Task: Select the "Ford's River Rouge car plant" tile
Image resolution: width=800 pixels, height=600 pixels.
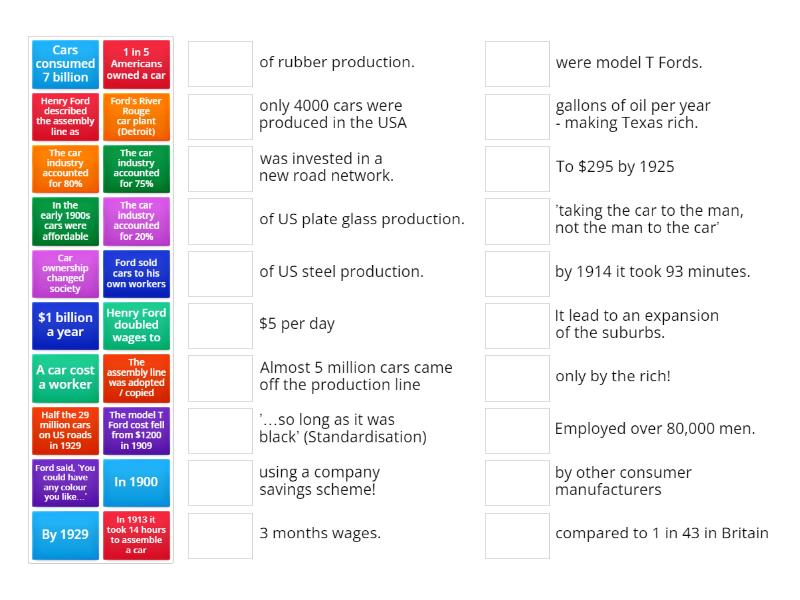Action: 136,116
